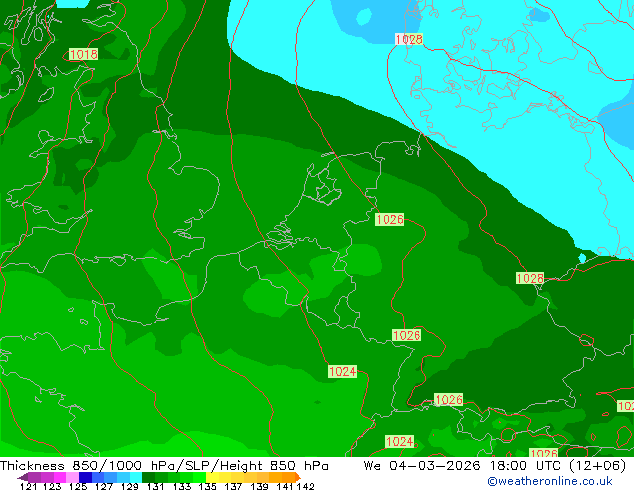634x490 pixels.
Task: Select the cyan swatch in the color scale
Action: coord(136,477)
